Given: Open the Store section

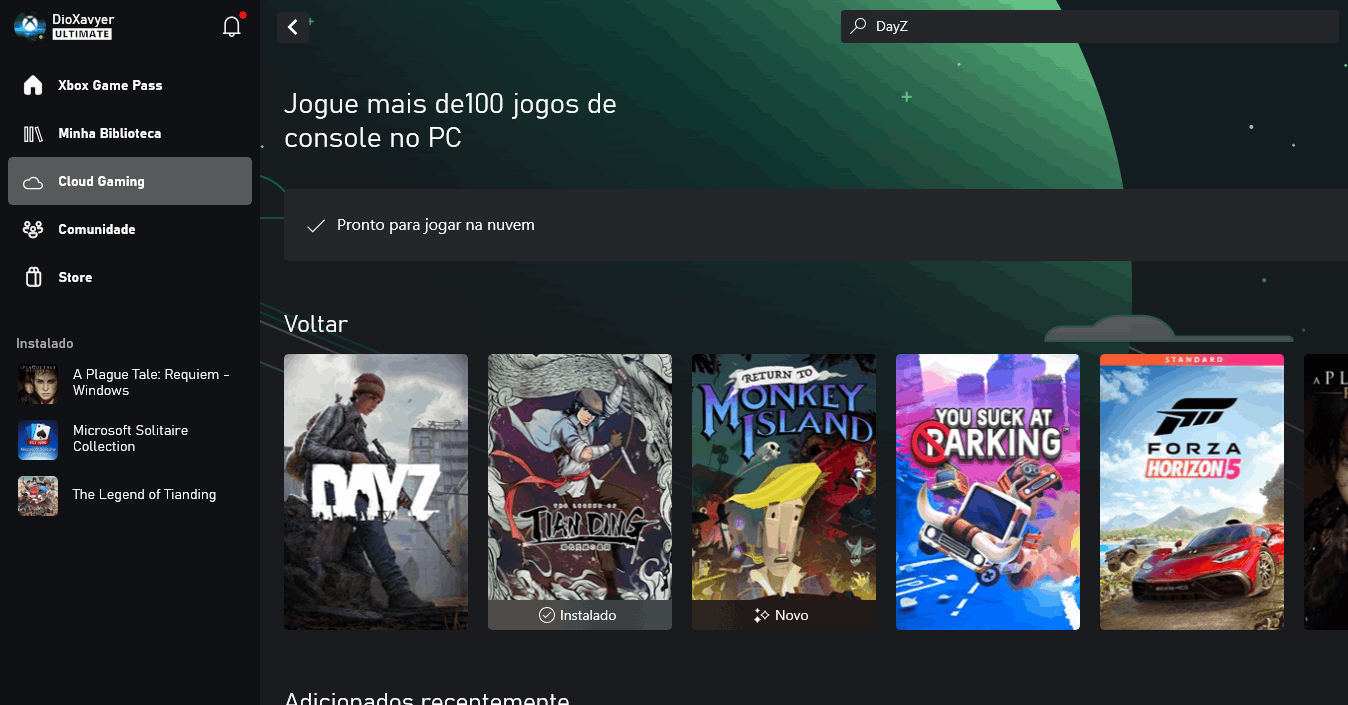Looking at the screenshot, I should point(130,277).
